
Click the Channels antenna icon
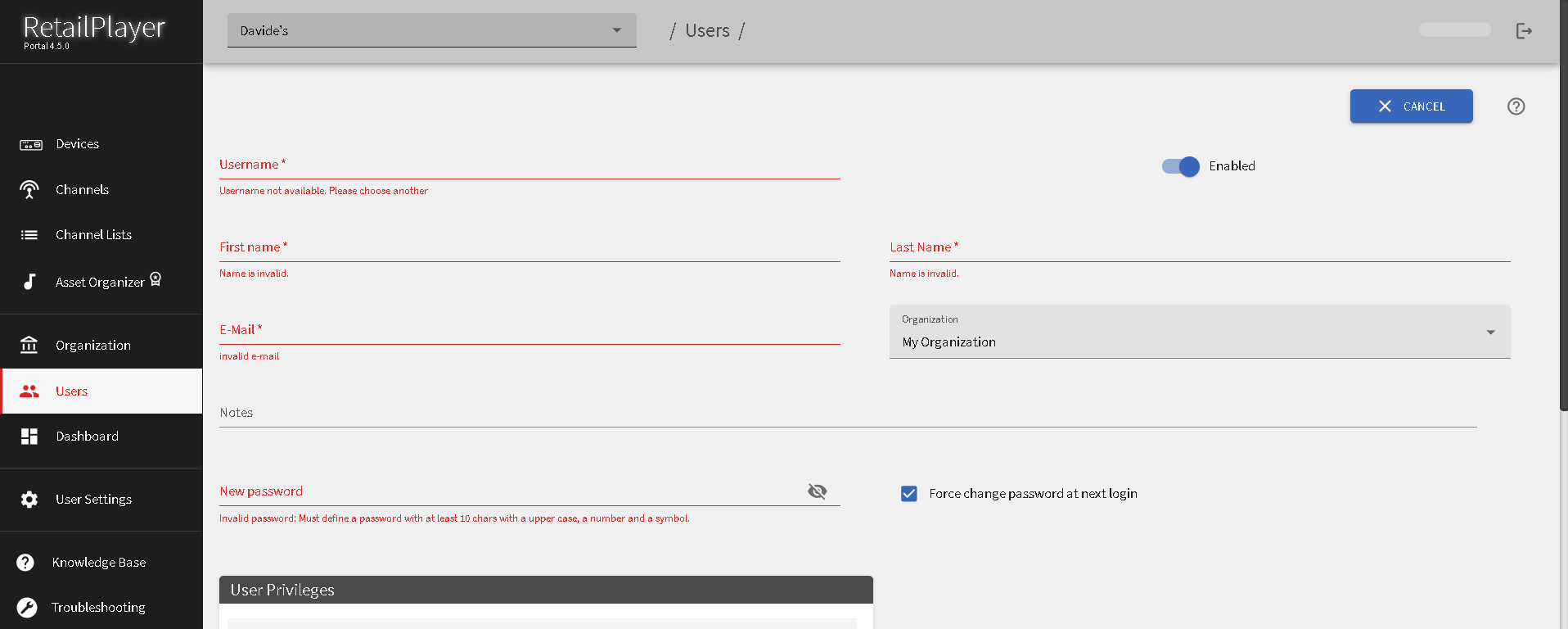click(29, 190)
